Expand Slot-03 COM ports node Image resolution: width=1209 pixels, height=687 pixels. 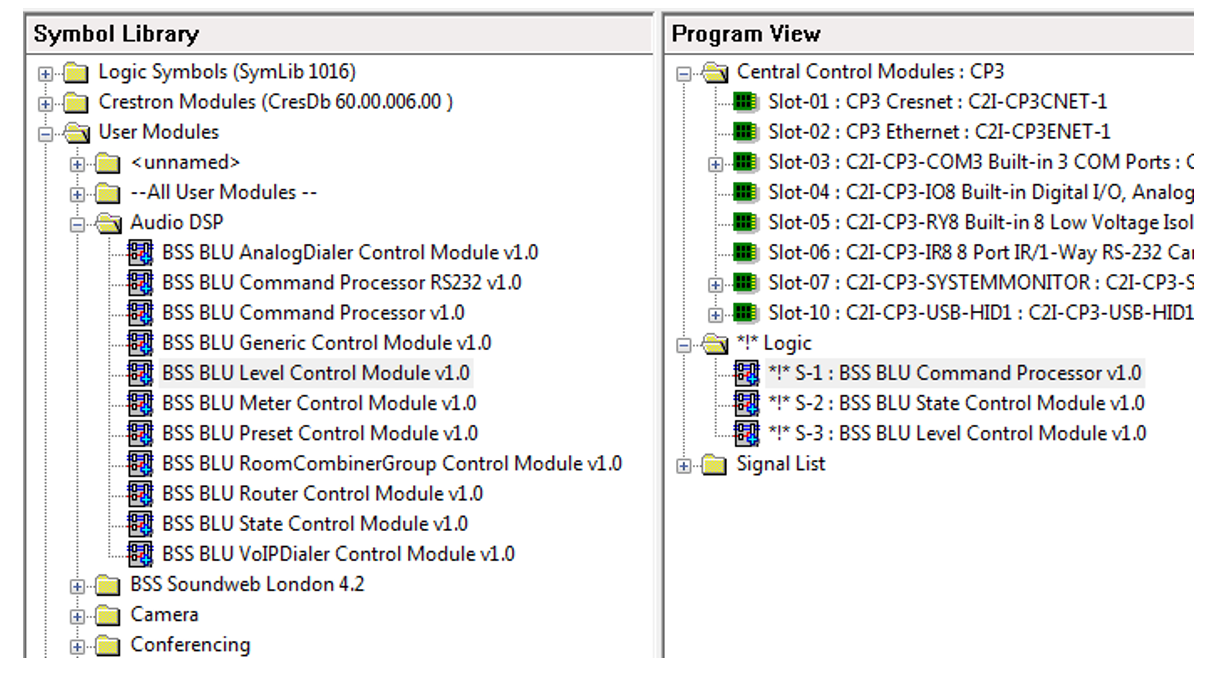coord(715,163)
